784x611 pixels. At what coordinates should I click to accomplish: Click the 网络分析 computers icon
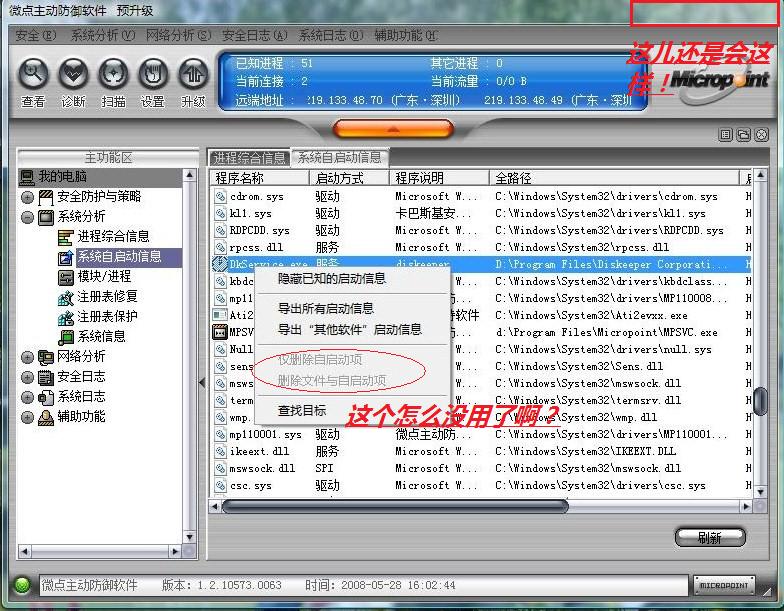(x=46, y=357)
